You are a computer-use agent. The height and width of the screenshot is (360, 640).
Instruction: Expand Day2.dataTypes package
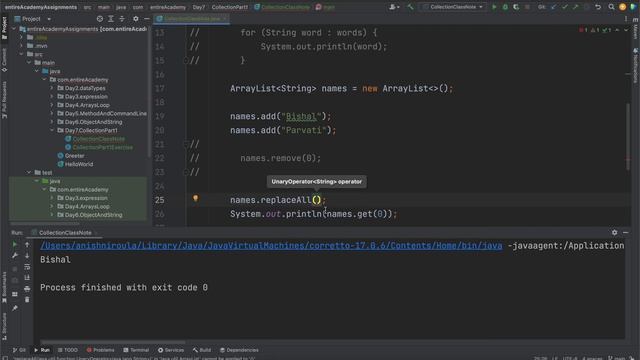(x=52, y=88)
